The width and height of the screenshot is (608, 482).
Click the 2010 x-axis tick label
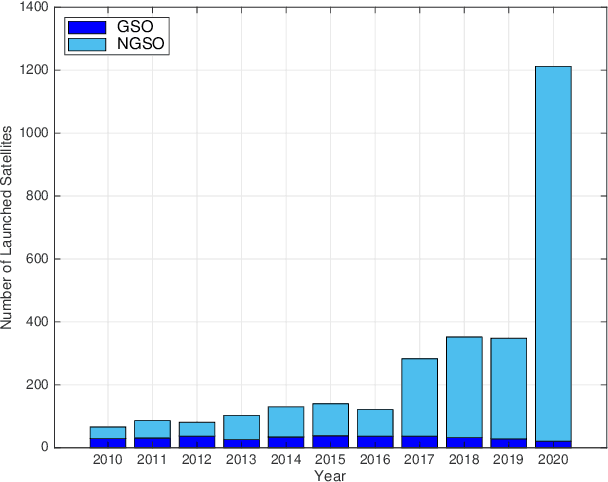(x=108, y=460)
